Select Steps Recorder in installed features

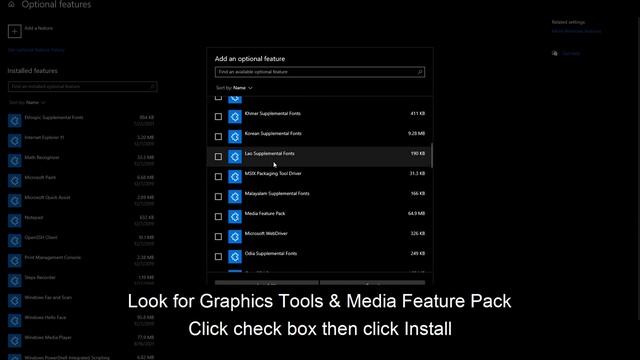pos(40,278)
